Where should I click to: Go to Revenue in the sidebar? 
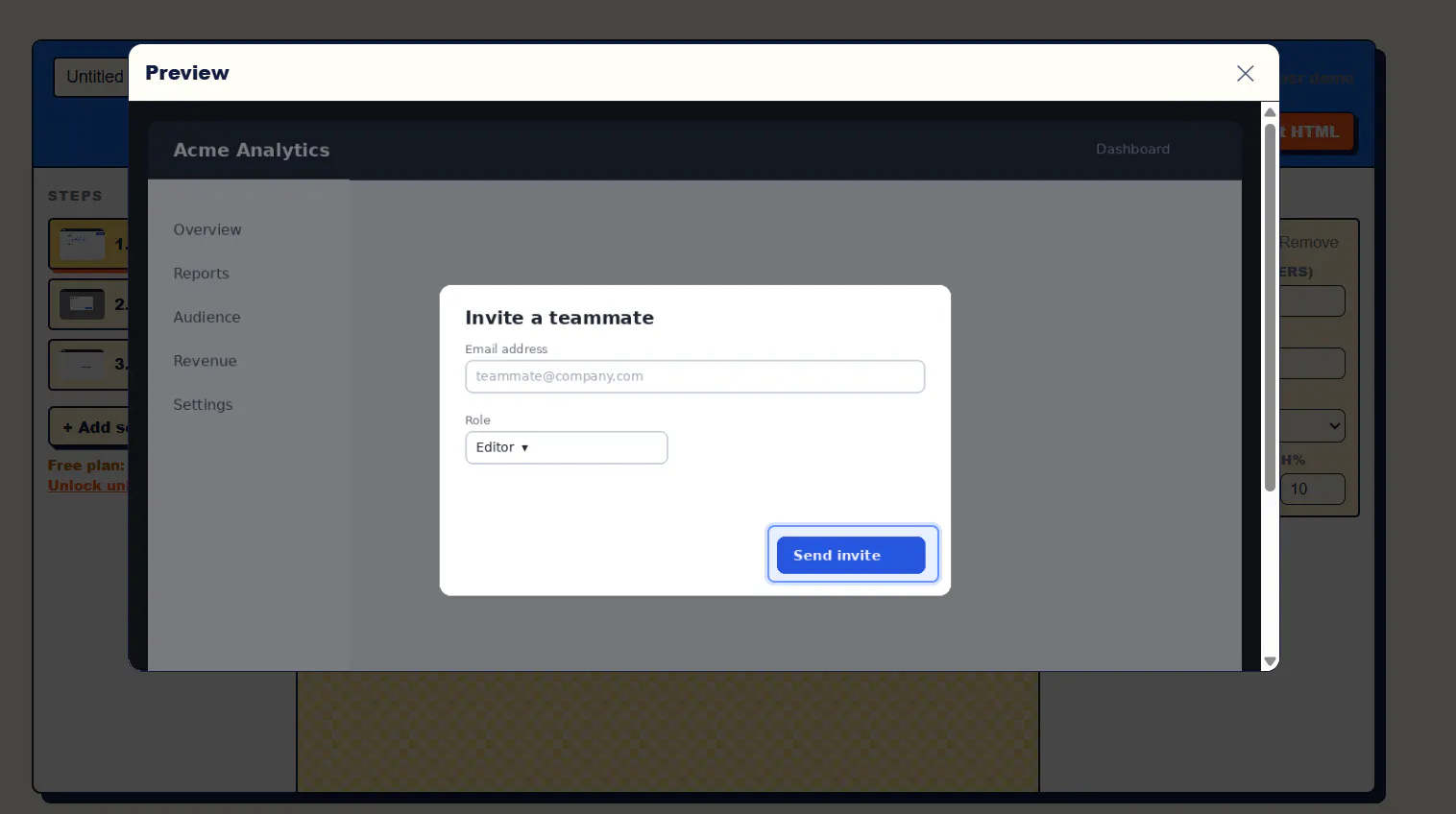click(x=205, y=361)
